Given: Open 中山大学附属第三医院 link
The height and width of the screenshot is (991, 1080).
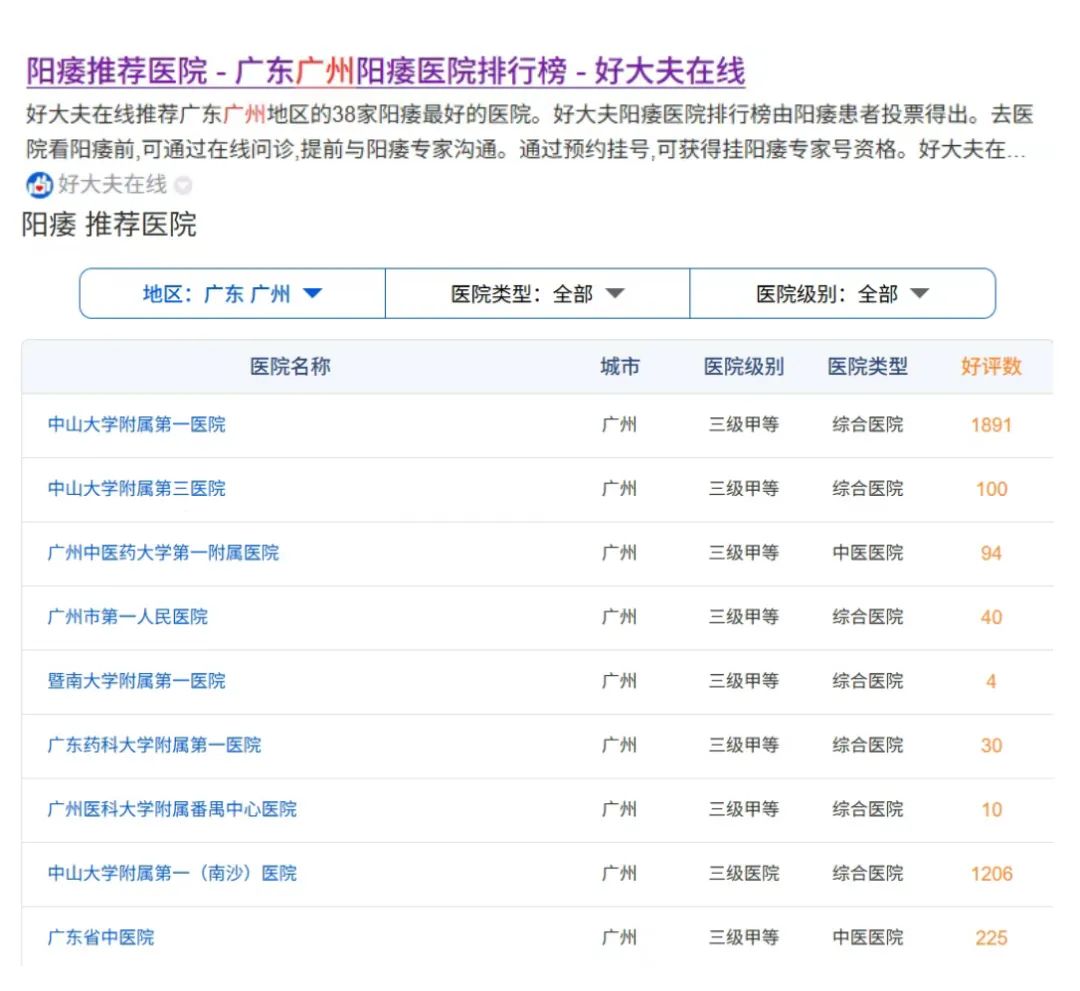Looking at the screenshot, I should [x=136, y=488].
